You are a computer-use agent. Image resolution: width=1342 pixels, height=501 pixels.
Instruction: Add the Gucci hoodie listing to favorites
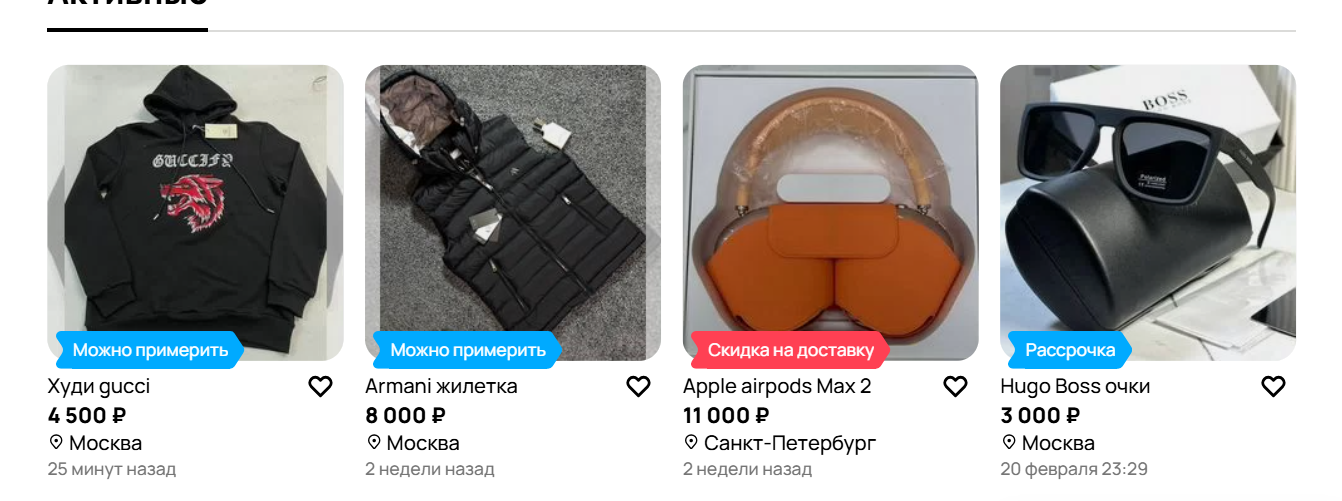coord(320,386)
